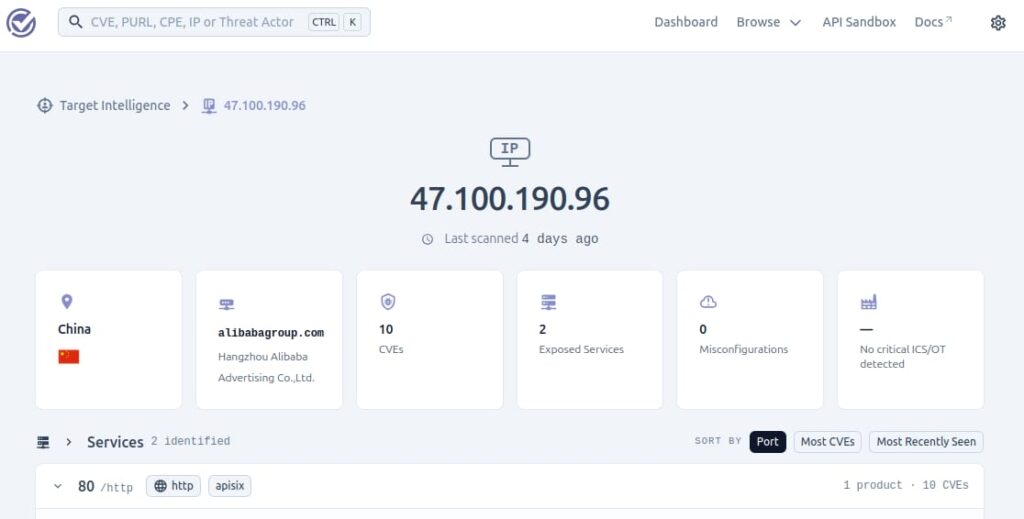Sort services by Most Recently Seen
This screenshot has height=519, width=1024.
926,442
